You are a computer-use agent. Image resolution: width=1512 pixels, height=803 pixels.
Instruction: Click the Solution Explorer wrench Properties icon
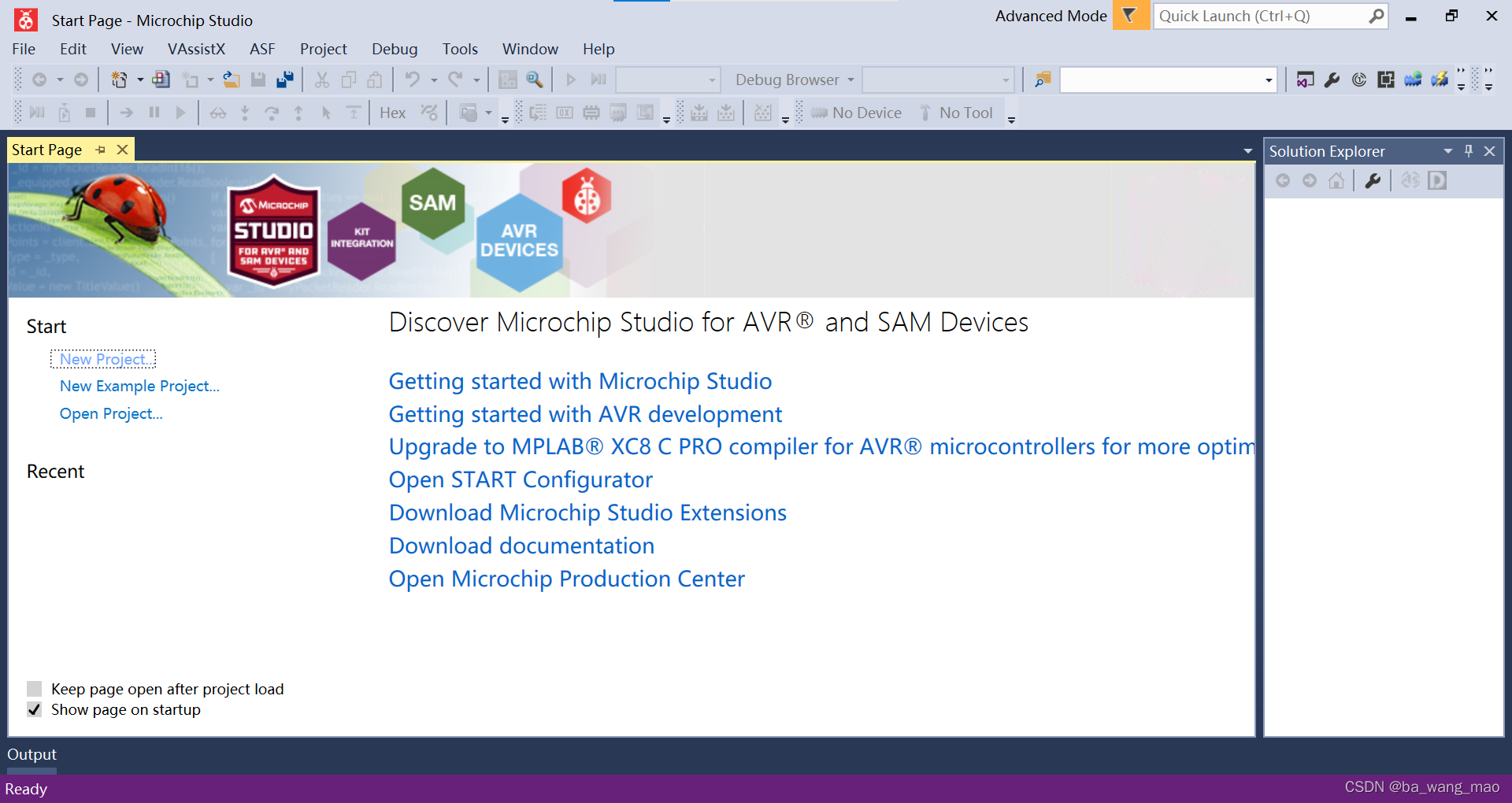[1373, 181]
